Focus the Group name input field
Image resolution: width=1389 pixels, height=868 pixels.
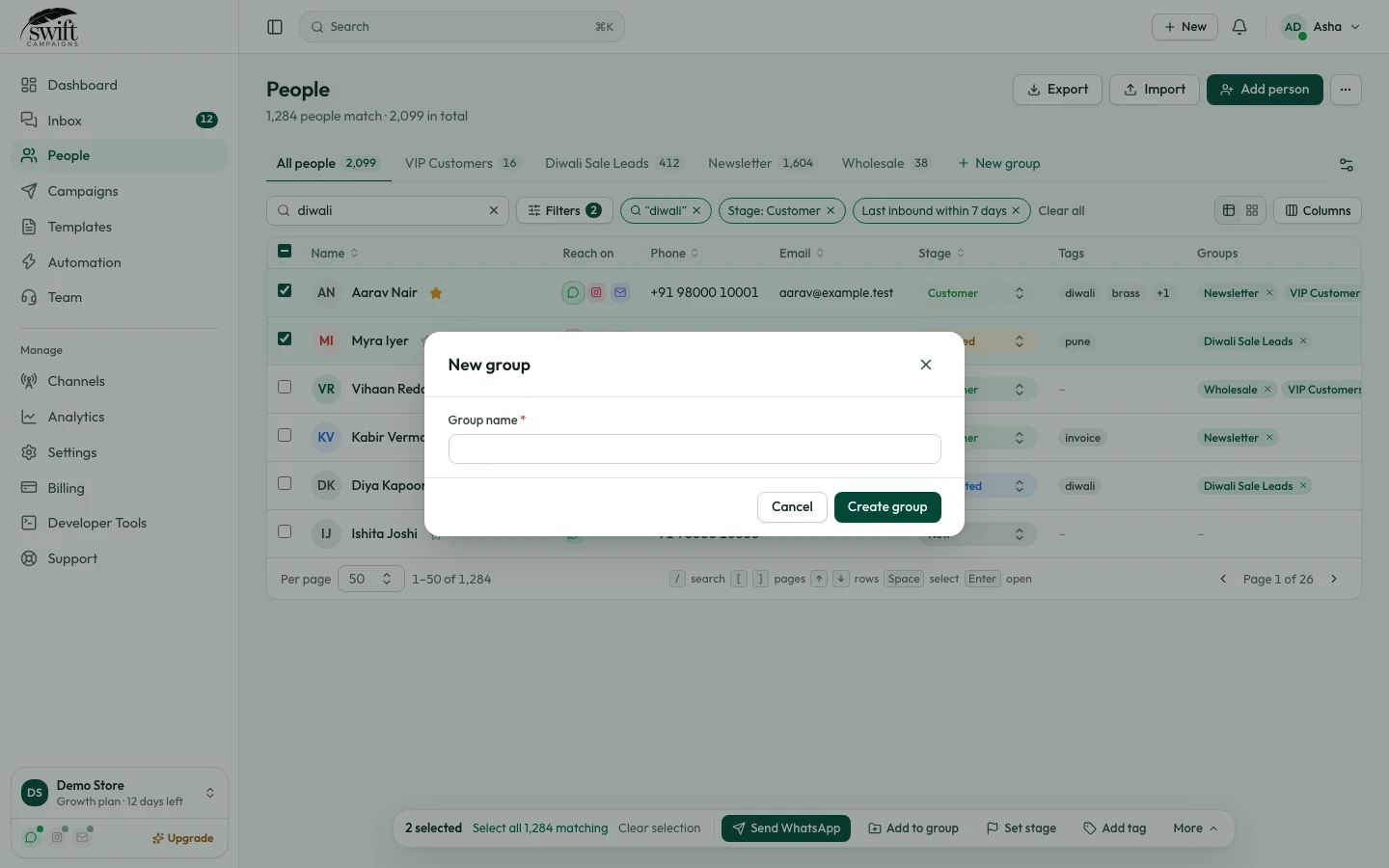tap(694, 448)
